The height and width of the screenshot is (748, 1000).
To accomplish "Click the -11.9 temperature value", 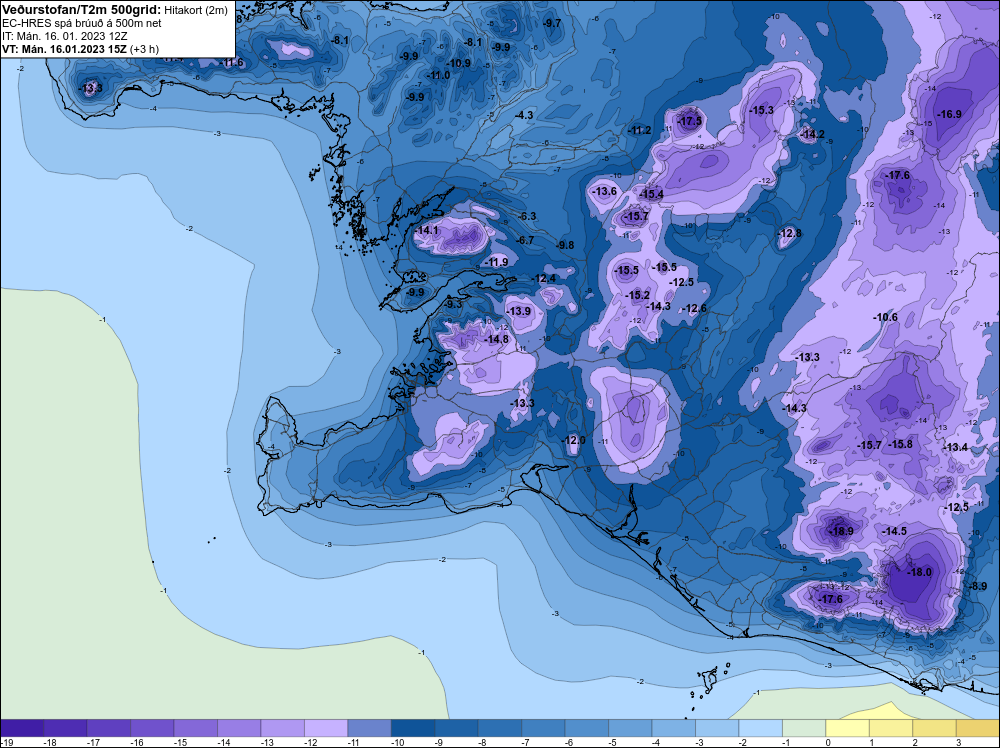I will click(496, 262).
